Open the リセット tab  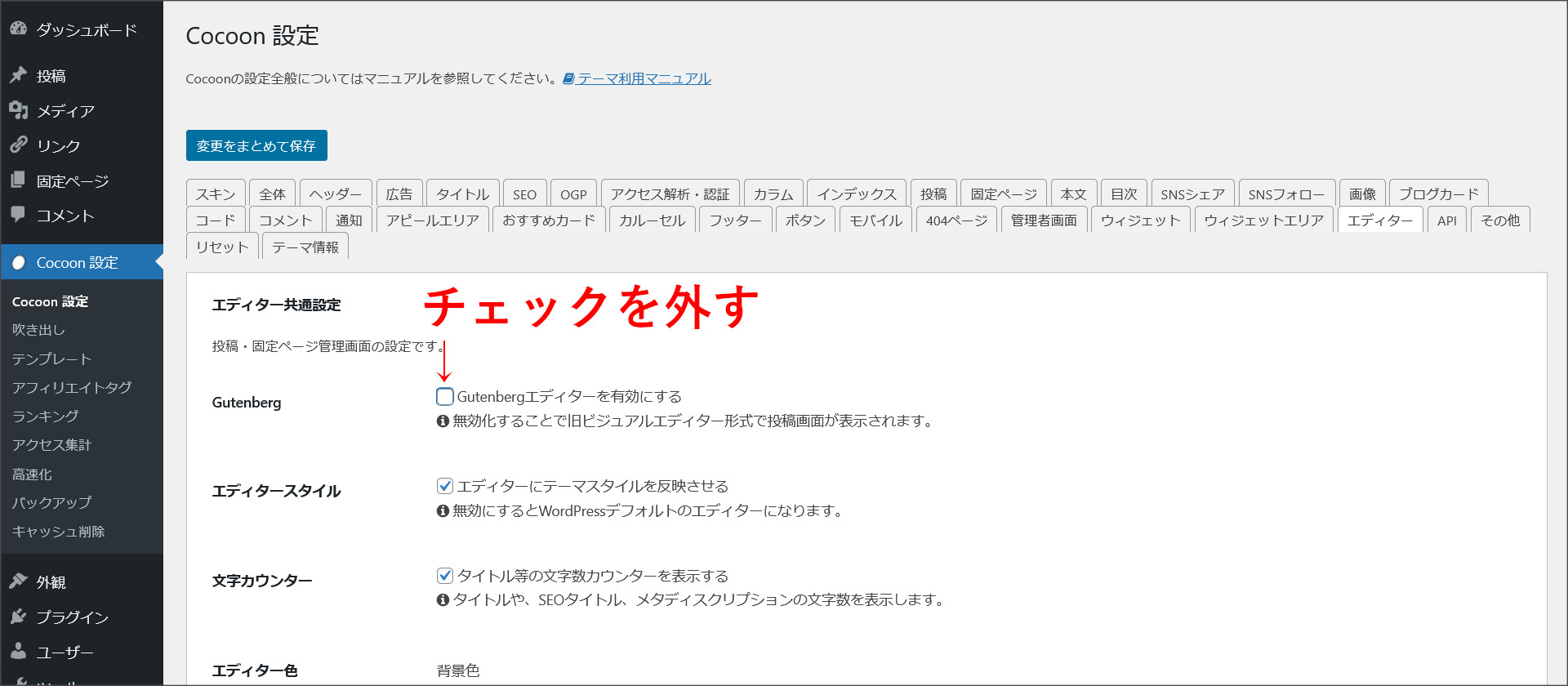pyautogui.click(x=222, y=247)
